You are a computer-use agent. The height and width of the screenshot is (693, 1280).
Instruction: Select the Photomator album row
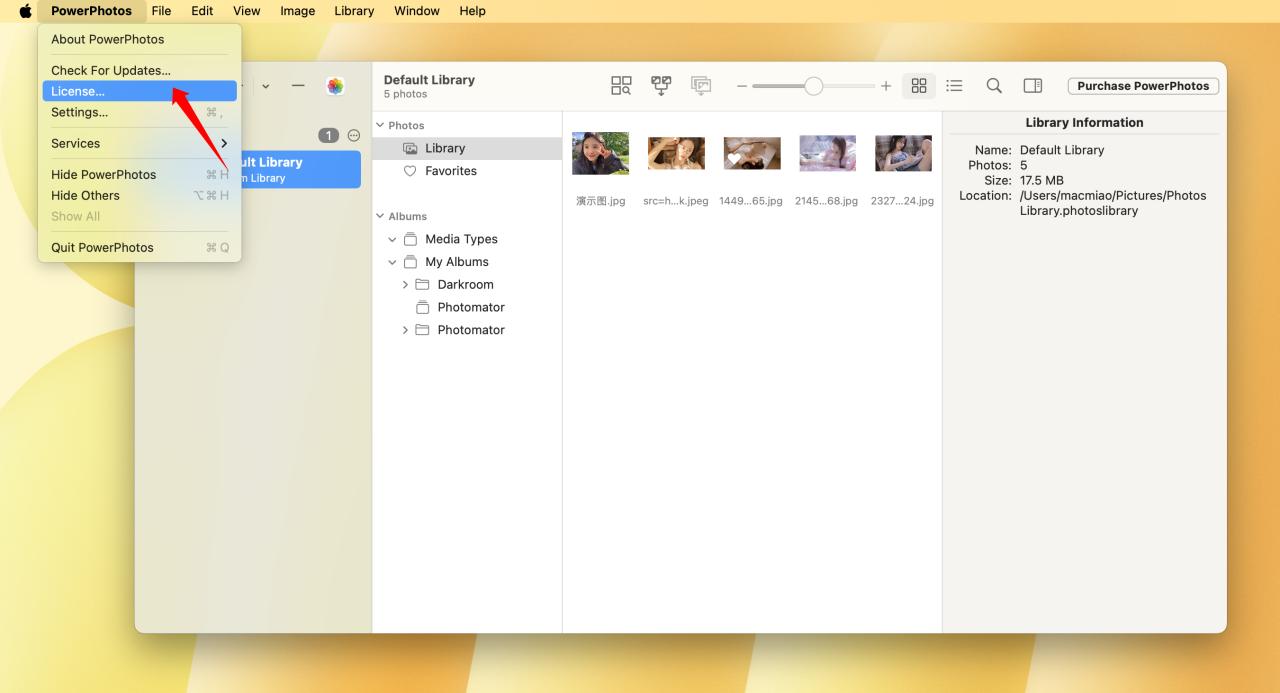pos(467,307)
